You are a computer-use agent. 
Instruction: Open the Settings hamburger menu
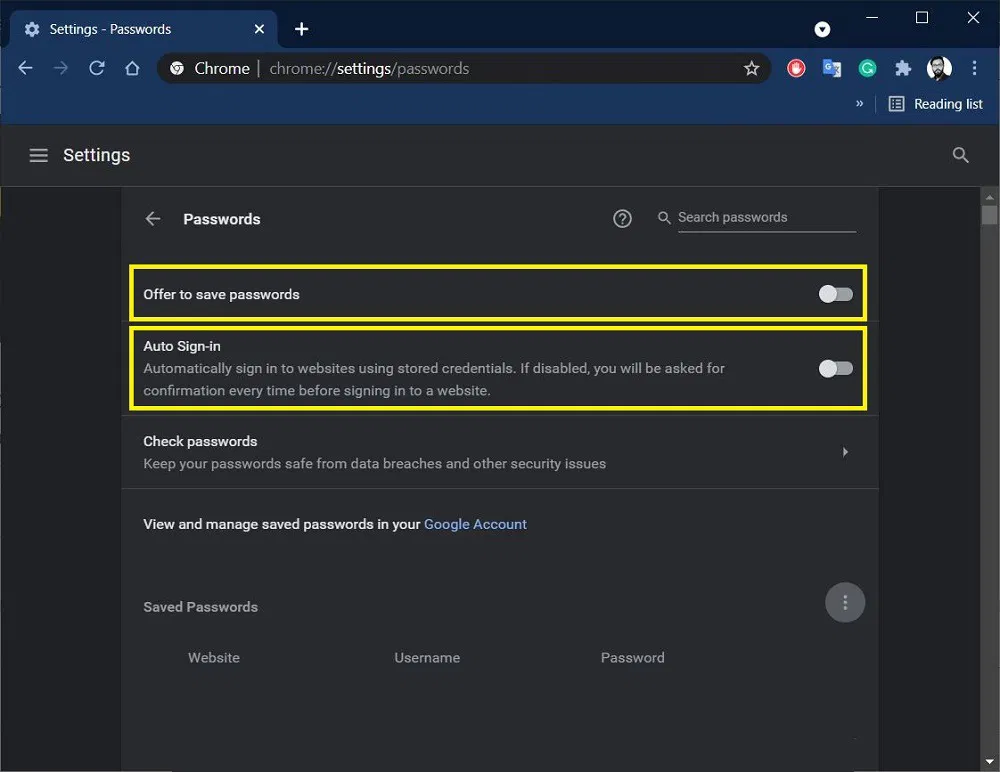[38, 155]
